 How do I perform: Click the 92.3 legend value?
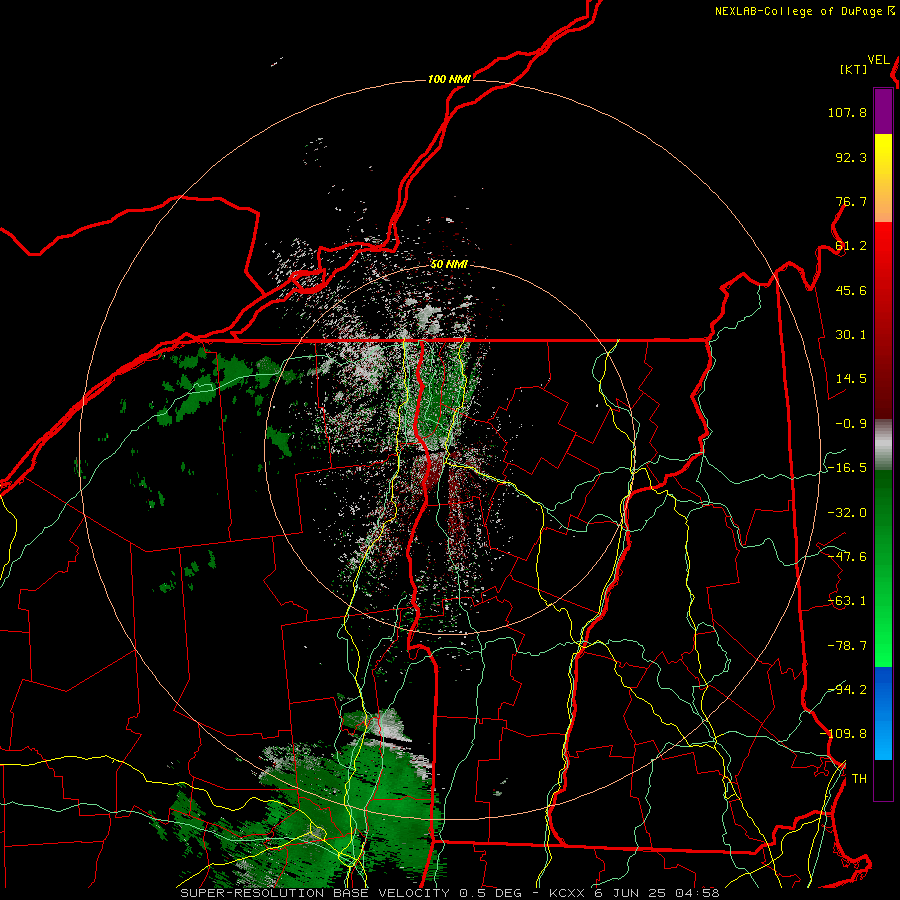point(851,157)
